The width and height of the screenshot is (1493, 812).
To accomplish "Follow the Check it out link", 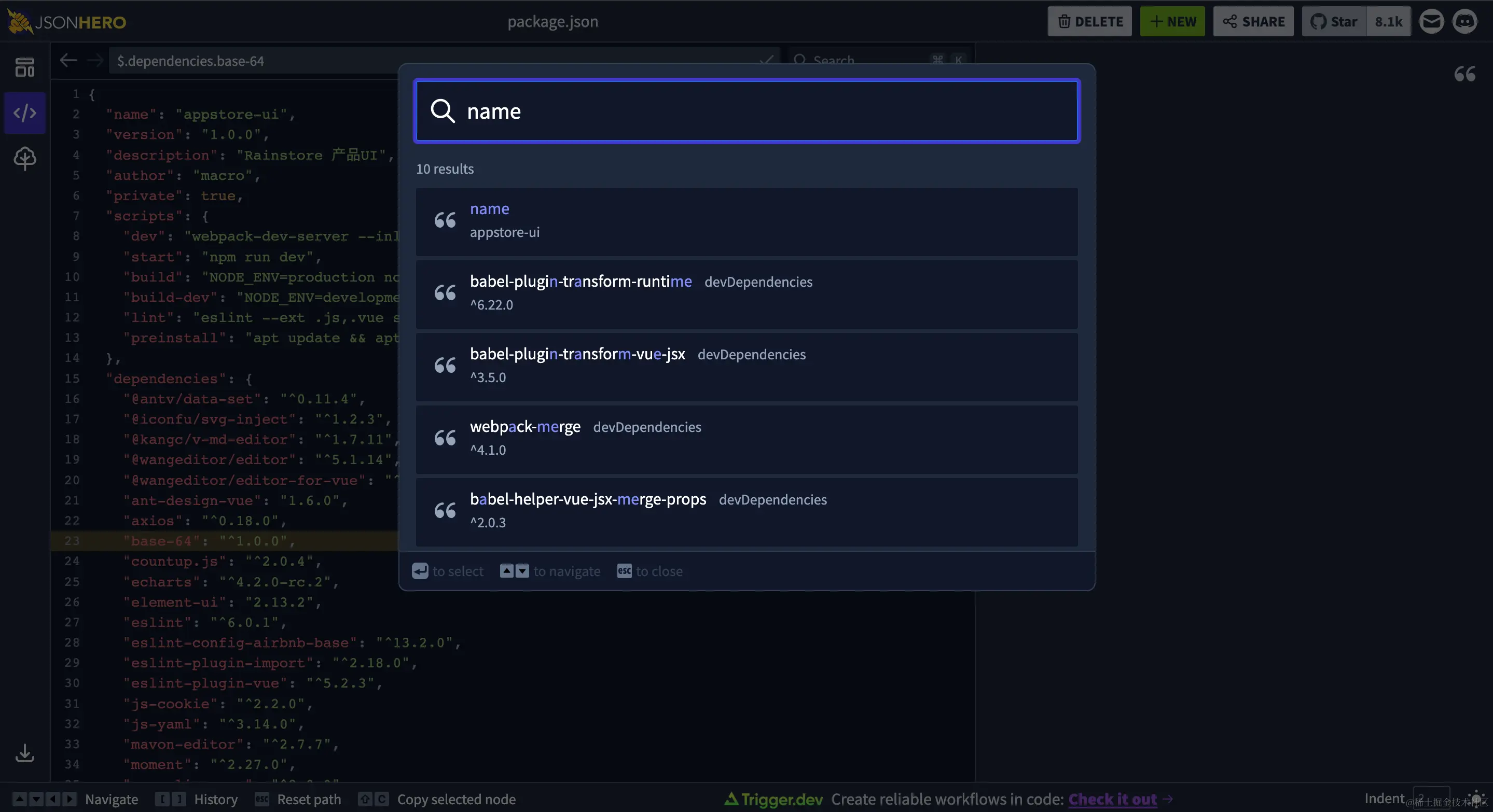I will pyautogui.click(x=1112, y=799).
